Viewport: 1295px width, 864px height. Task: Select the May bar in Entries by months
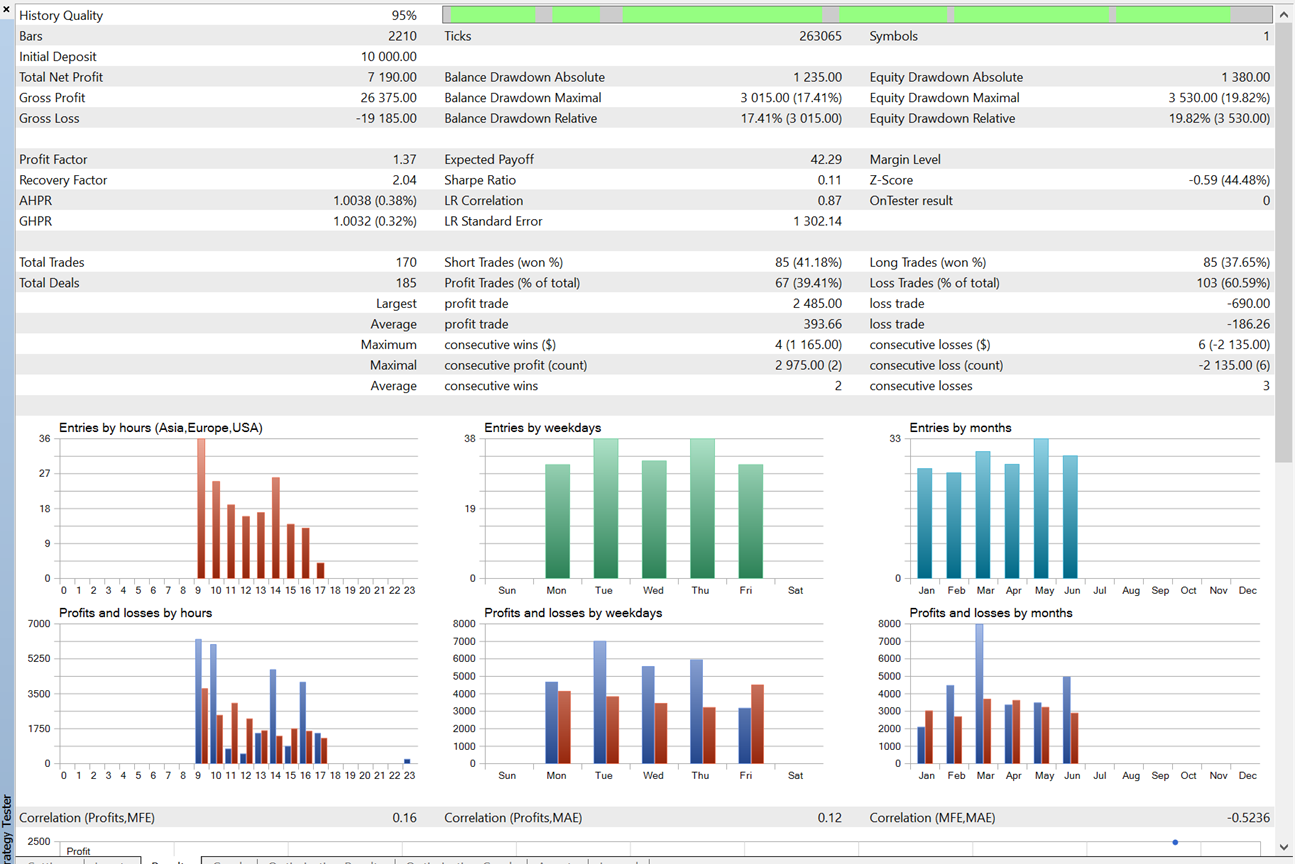1041,508
